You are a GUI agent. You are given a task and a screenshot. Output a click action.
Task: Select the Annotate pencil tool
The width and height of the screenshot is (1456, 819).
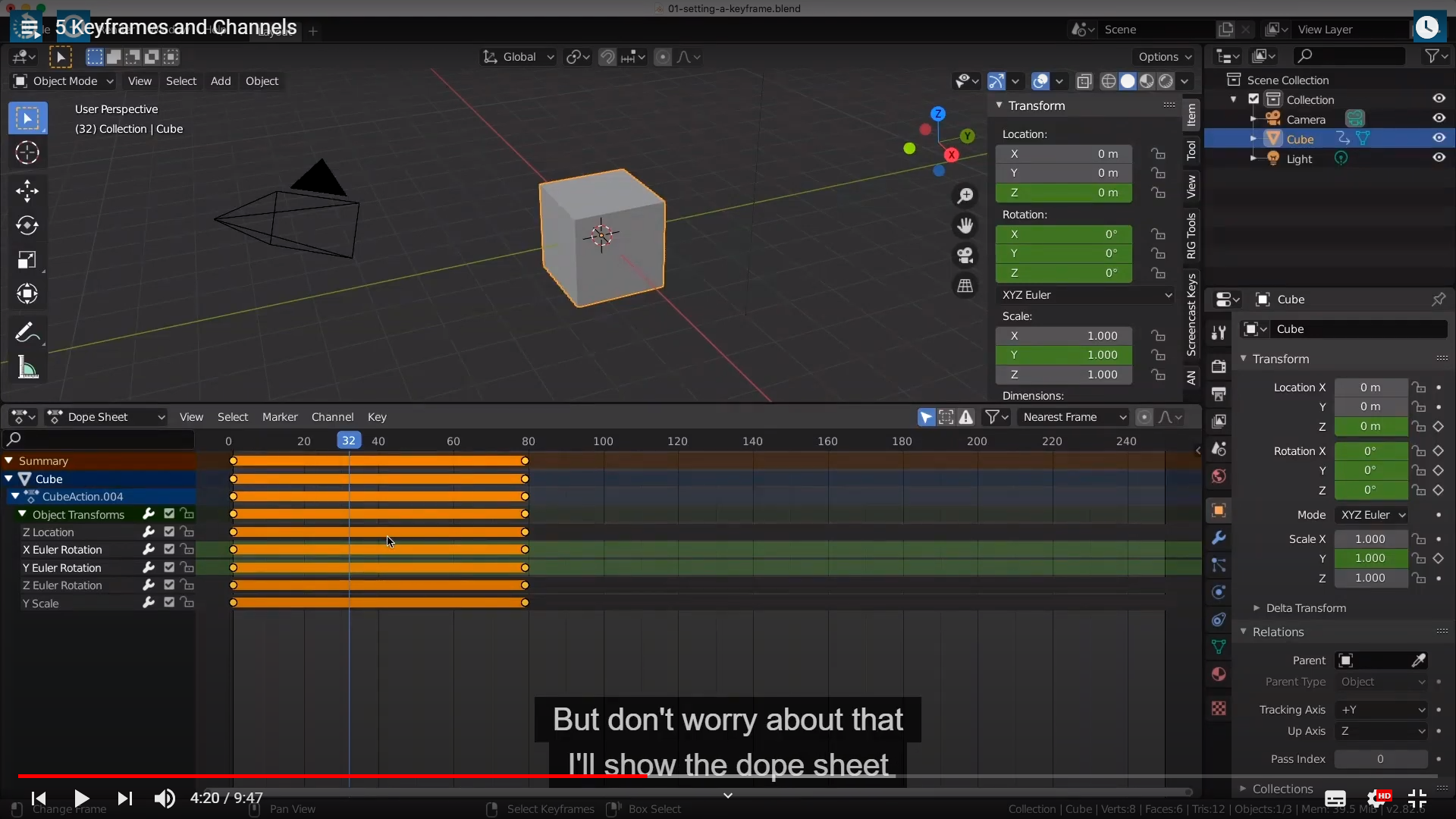coord(27,332)
